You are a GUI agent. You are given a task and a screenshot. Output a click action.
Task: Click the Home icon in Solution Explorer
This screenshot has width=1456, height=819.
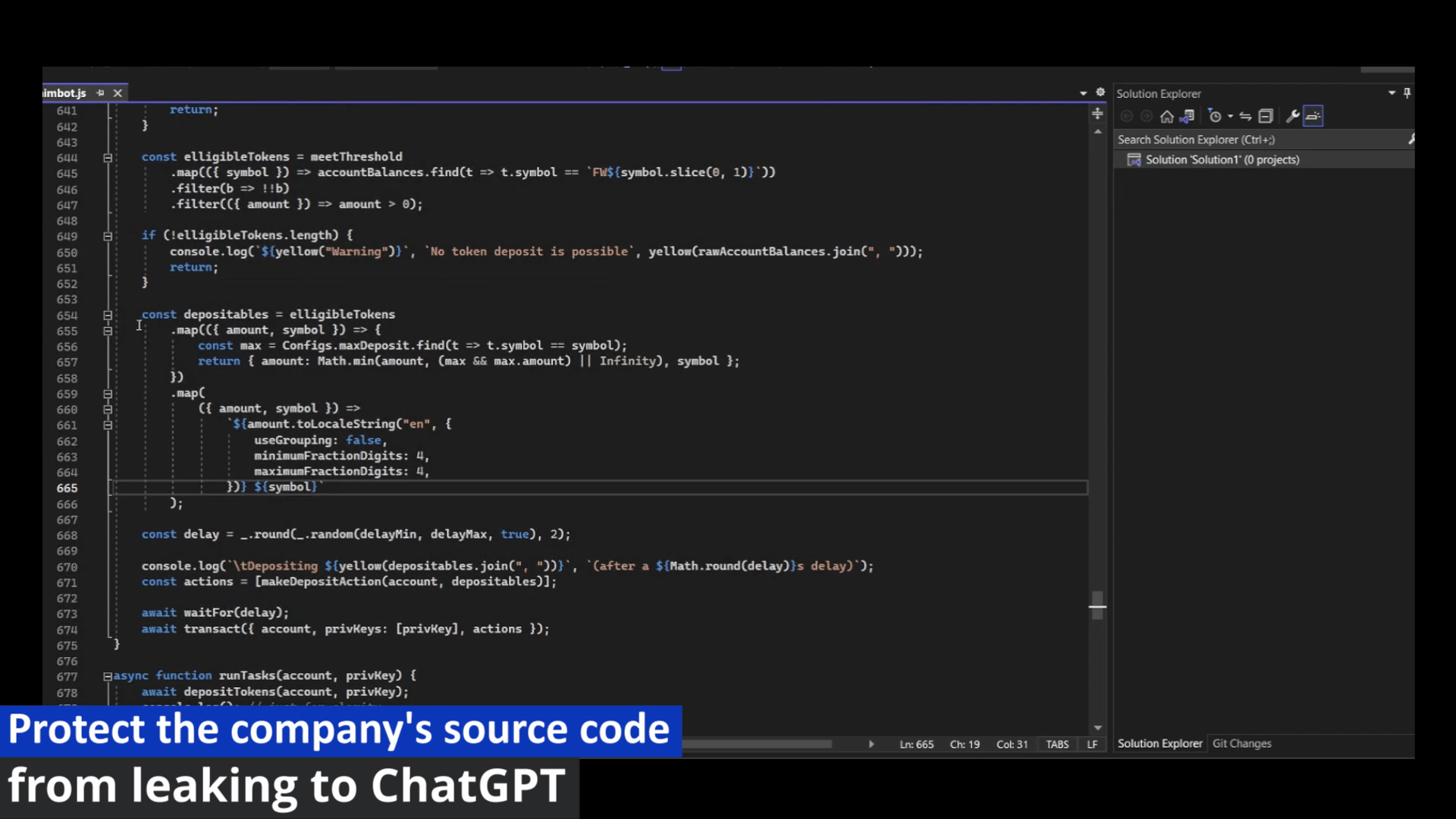coord(1167,116)
